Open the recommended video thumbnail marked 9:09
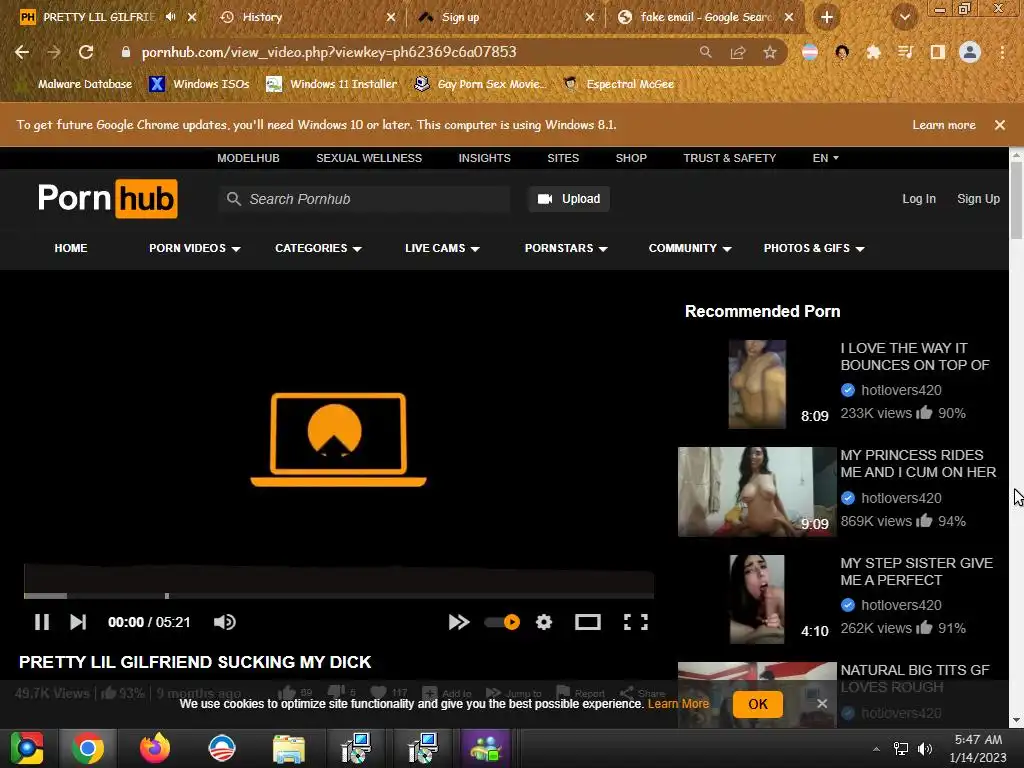 pyautogui.click(x=757, y=492)
